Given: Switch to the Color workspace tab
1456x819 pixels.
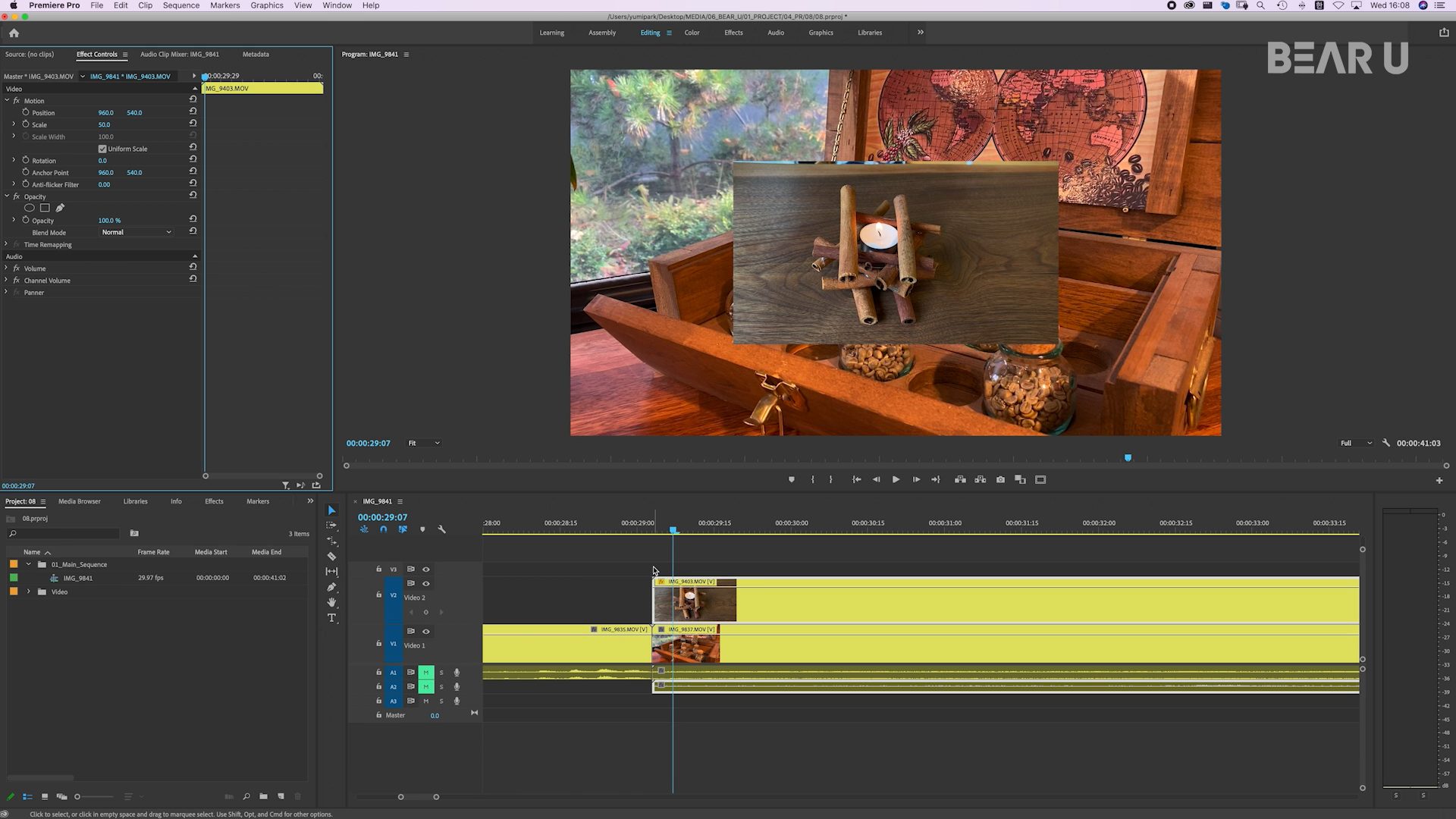Looking at the screenshot, I should point(692,33).
